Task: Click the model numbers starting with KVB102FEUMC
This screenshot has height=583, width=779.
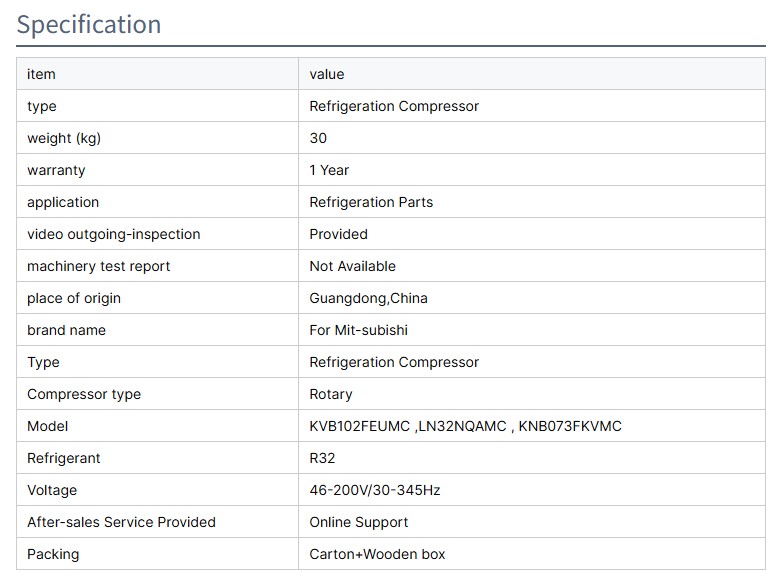Action: pos(465,426)
